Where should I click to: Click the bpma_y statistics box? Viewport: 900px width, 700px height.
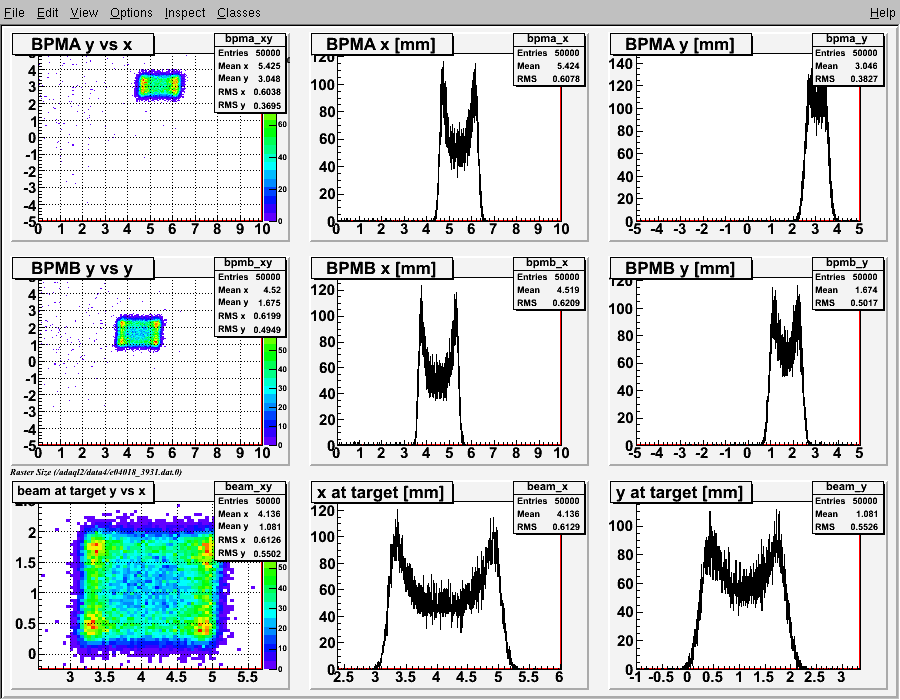847,60
